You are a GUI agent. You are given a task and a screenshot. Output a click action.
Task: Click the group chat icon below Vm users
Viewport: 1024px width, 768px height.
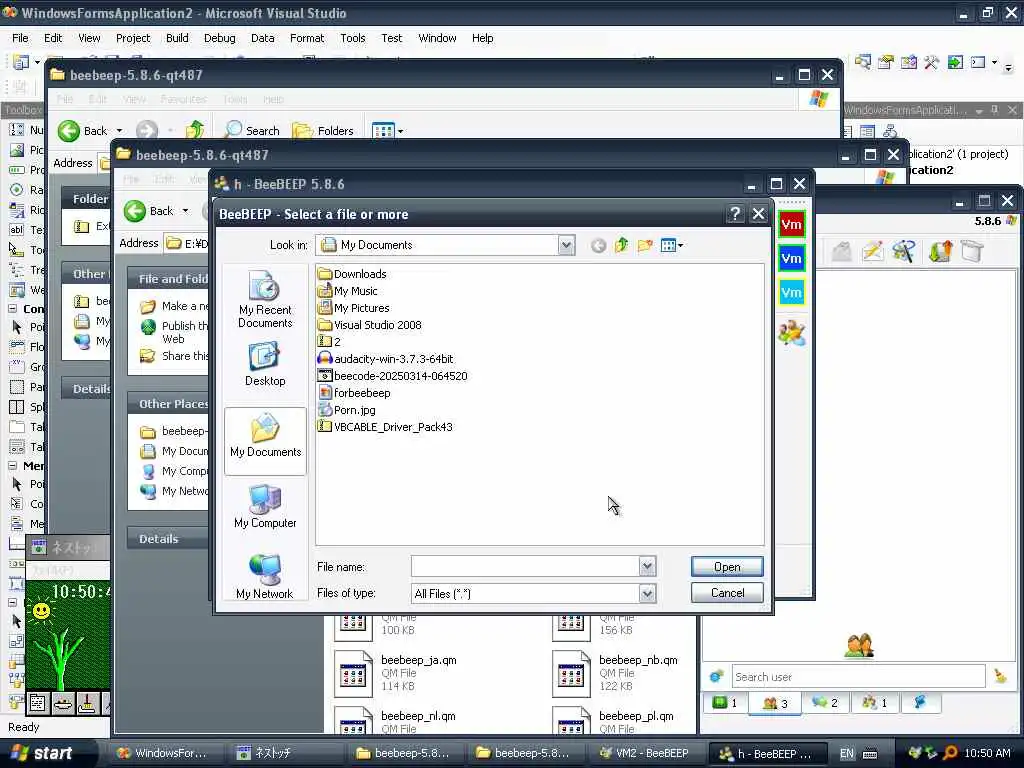[x=792, y=333]
